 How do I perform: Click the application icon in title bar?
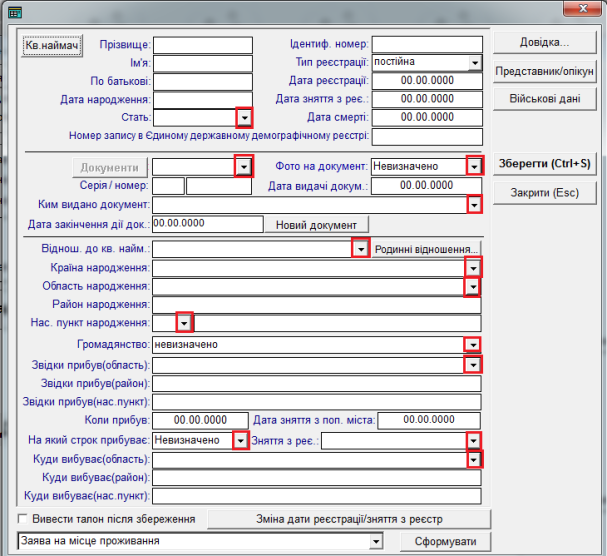pyautogui.click(x=15, y=13)
